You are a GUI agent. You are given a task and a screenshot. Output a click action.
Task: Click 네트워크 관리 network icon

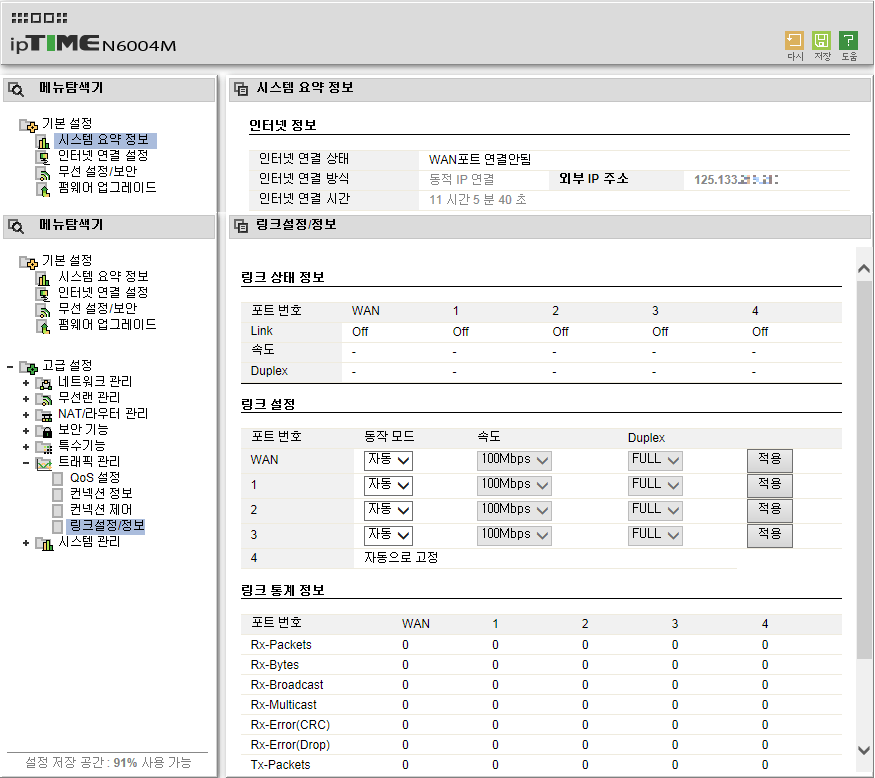(x=44, y=383)
